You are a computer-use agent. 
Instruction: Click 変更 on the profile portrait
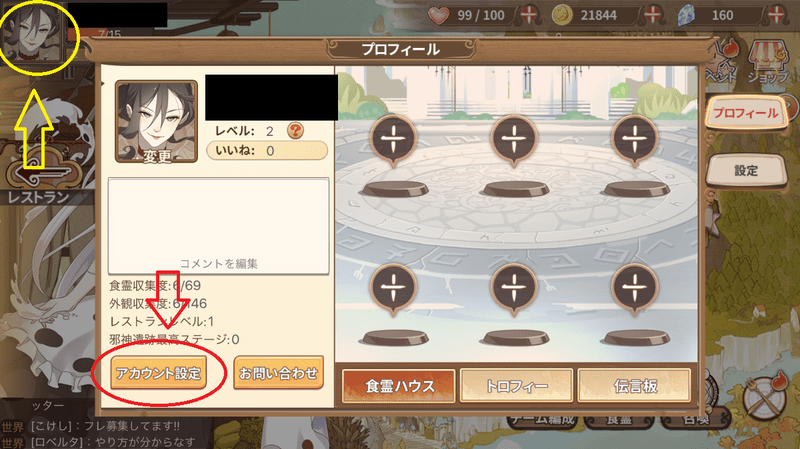tap(157, 157)
